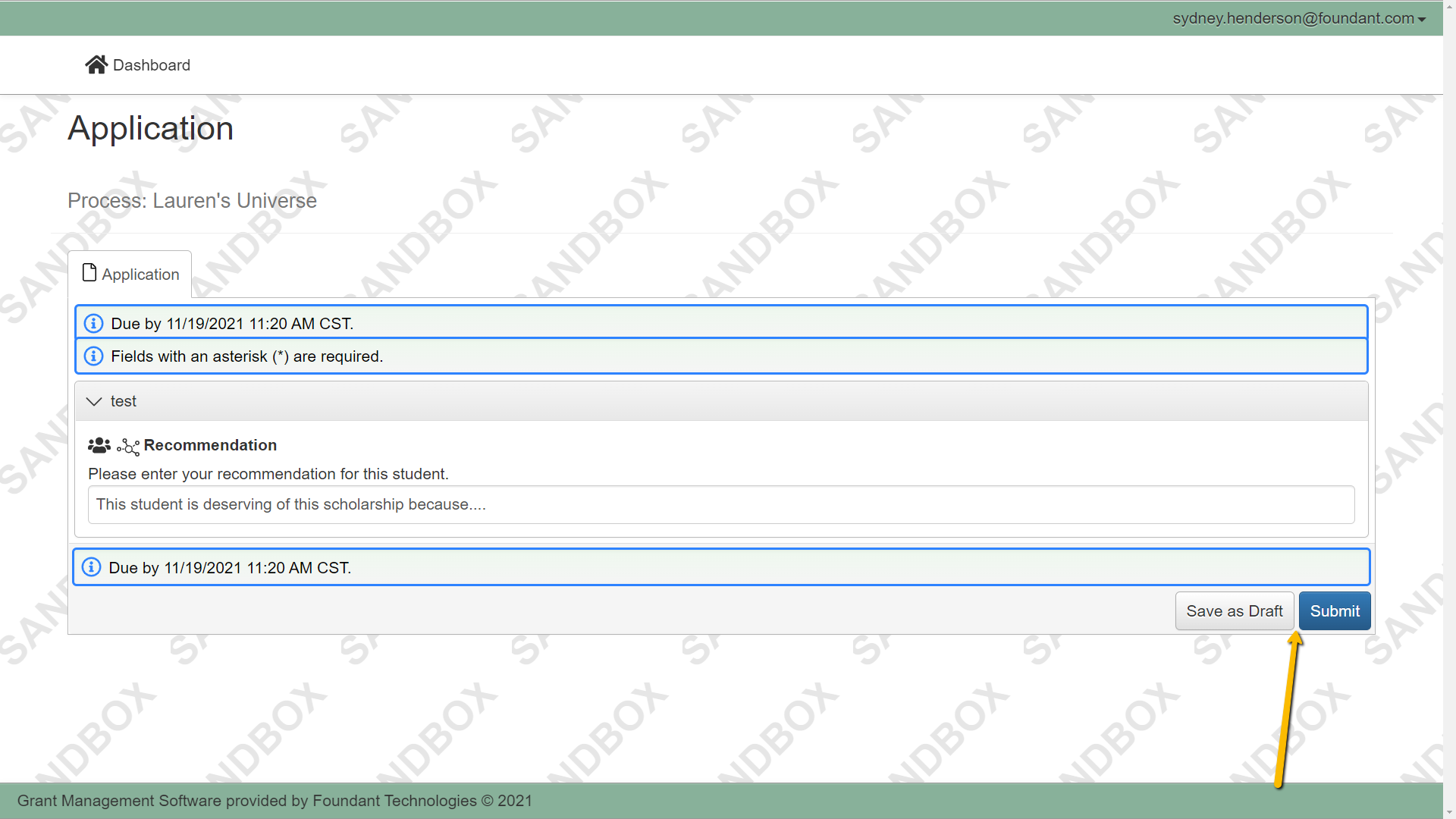Viewport: 1456px width, 819px height.
Task: Click the Dashboard home icon
Action: [x=96, y=64]
